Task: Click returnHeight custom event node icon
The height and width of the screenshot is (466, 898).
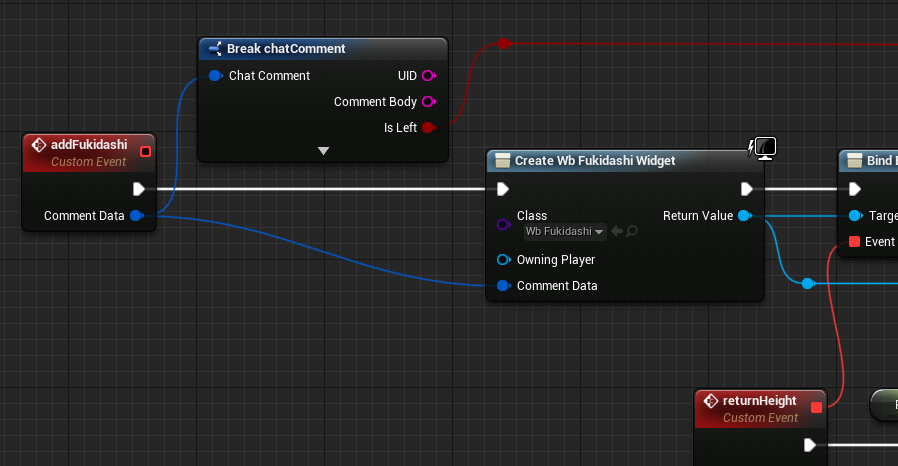Action: coord(711,401)
